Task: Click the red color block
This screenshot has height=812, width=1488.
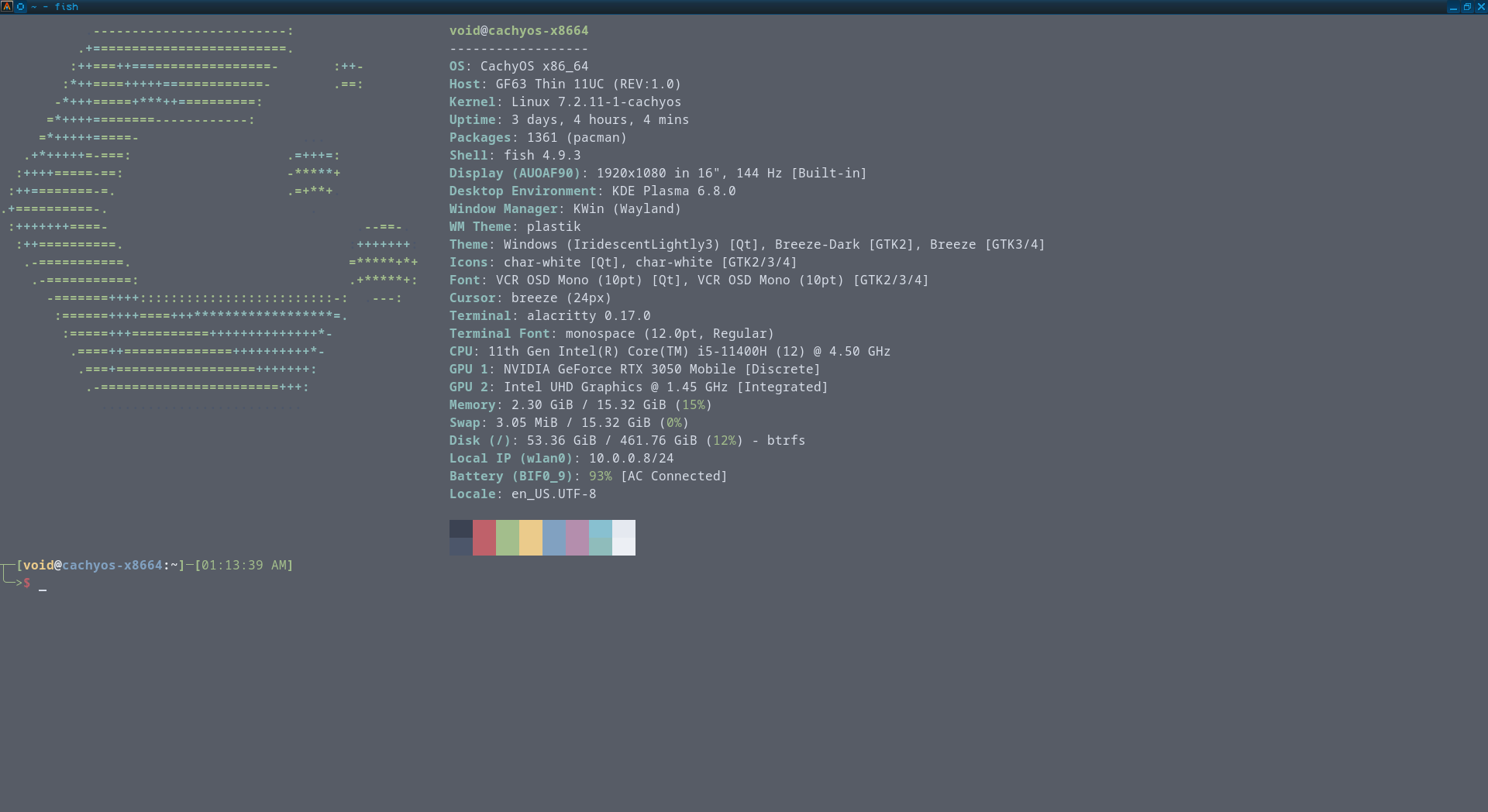Action: point(484,538)
